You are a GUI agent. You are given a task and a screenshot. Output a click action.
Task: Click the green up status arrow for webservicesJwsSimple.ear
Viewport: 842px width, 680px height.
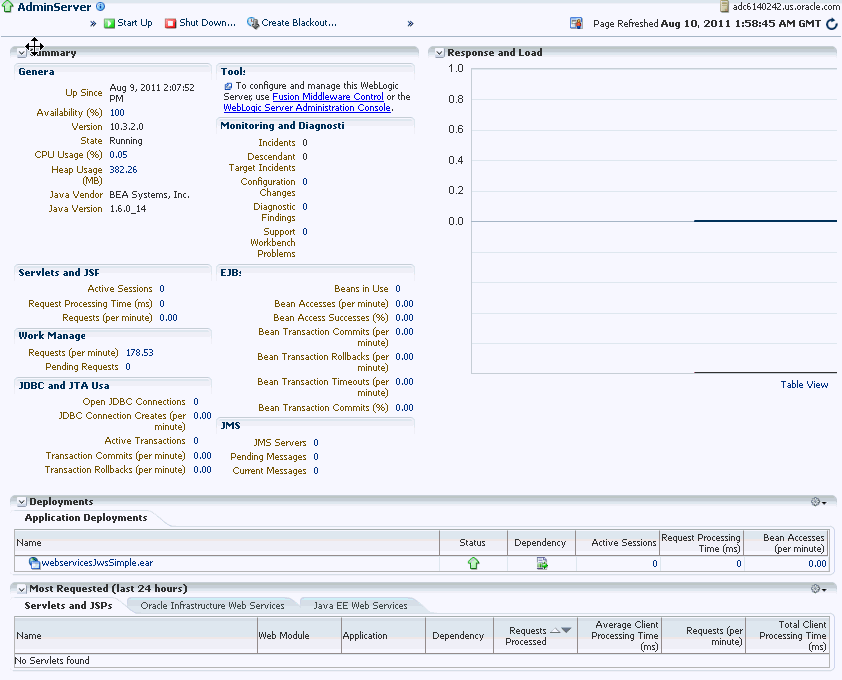[x=473, y=563]
